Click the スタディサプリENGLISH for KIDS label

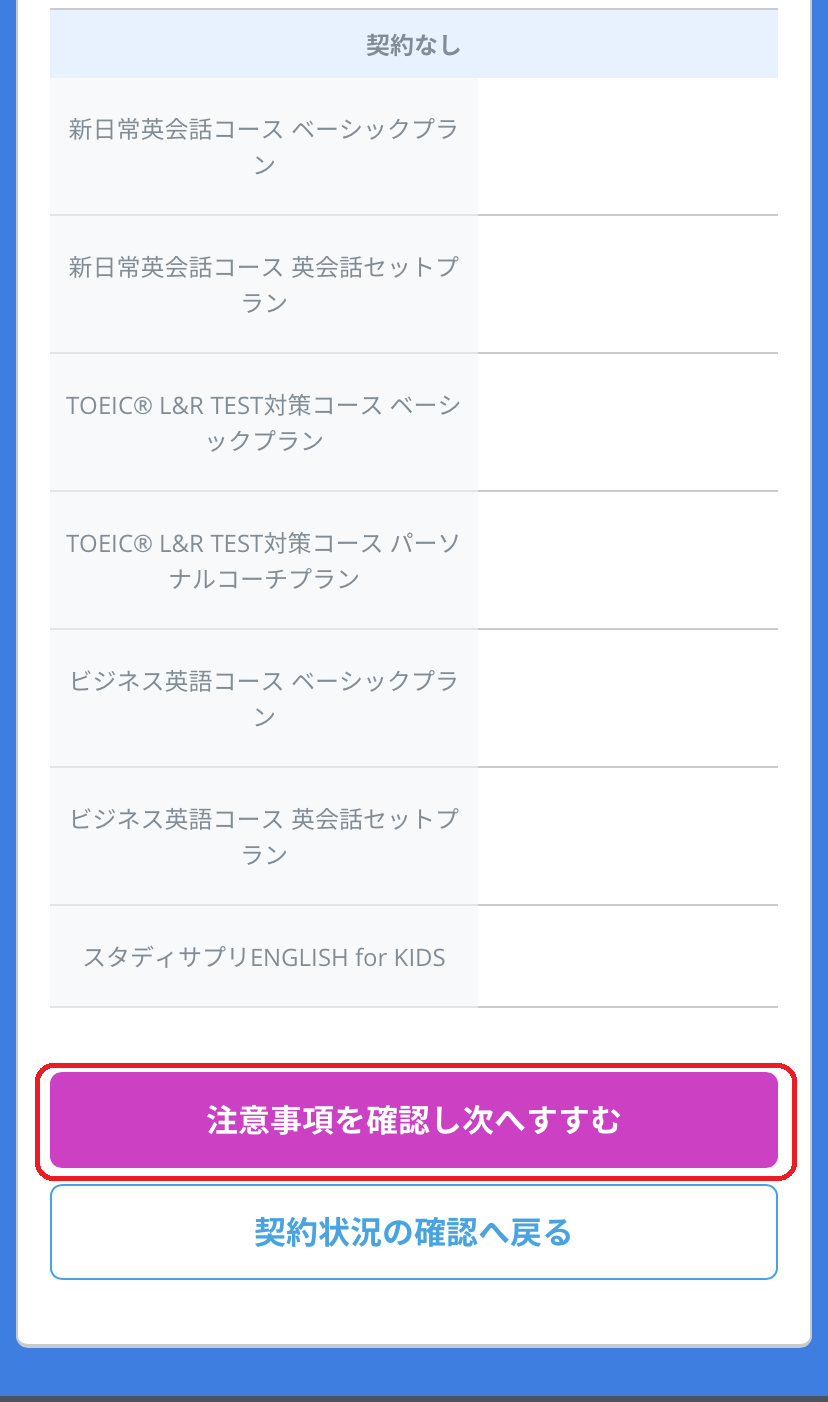point(264,957)
